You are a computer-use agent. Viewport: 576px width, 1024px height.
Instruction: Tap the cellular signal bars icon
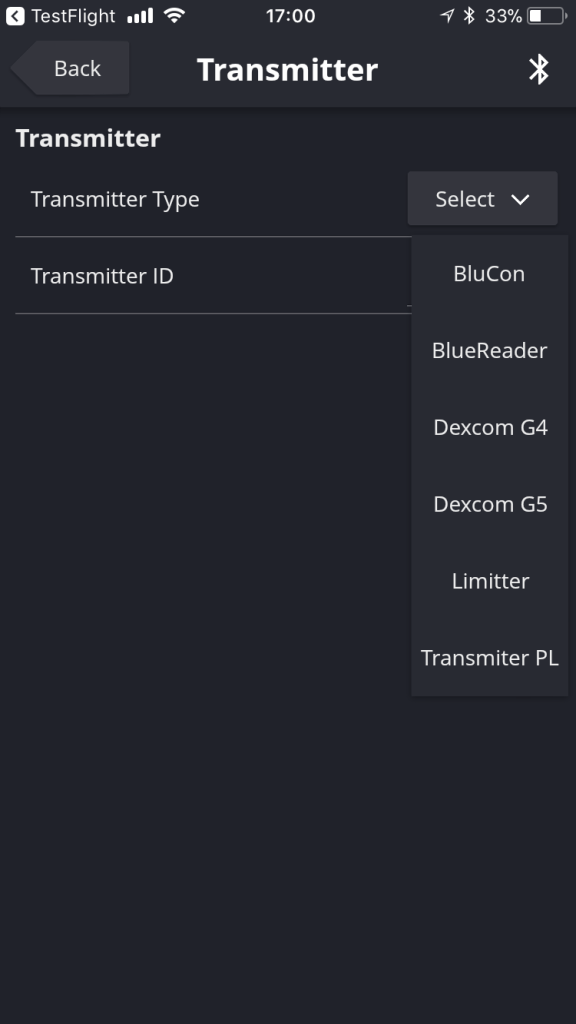coord(140,16)
